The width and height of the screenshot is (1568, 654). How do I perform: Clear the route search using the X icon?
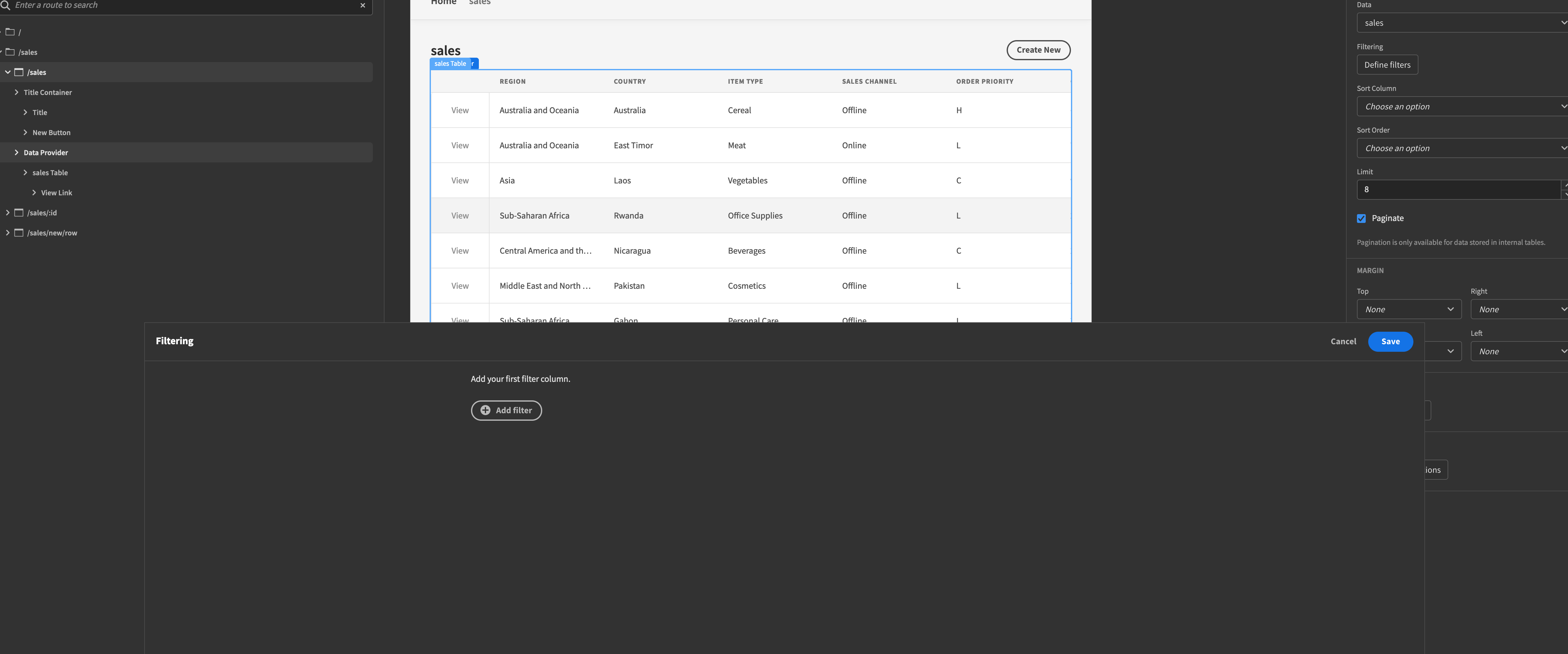click(363, 5)
